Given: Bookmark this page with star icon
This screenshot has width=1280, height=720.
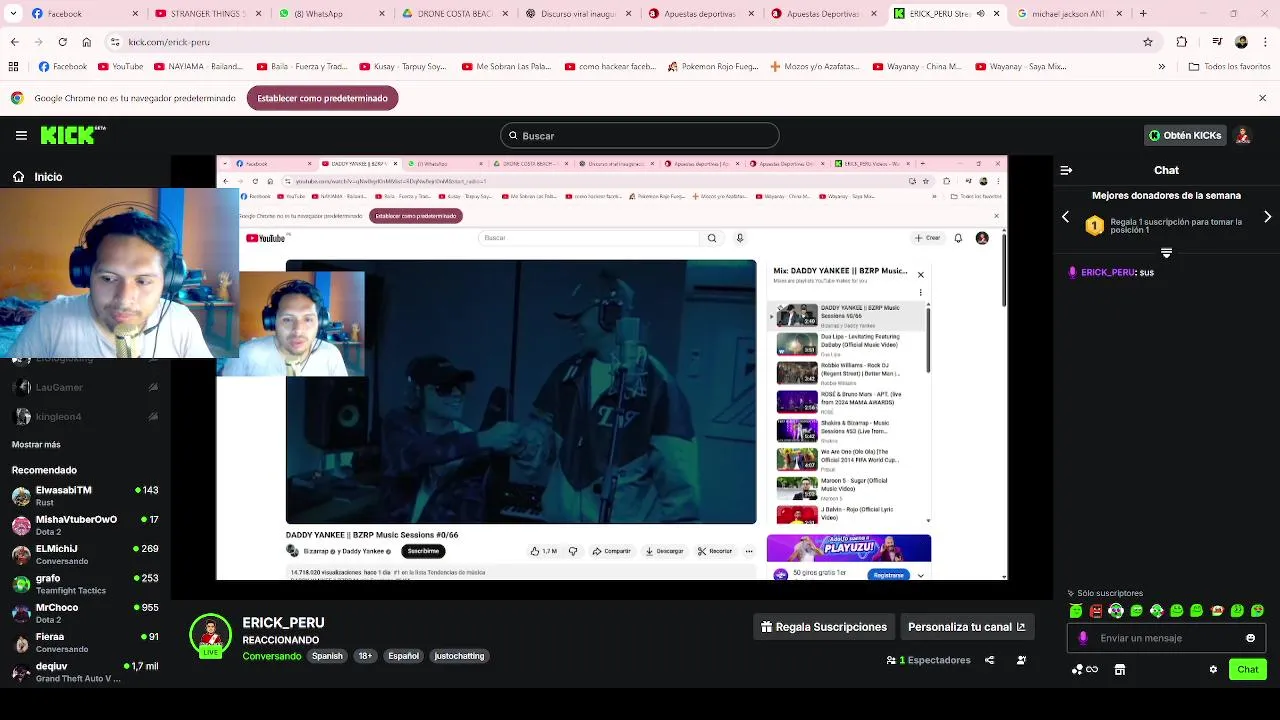Looking at the screenshot, I should [1148, 42].
